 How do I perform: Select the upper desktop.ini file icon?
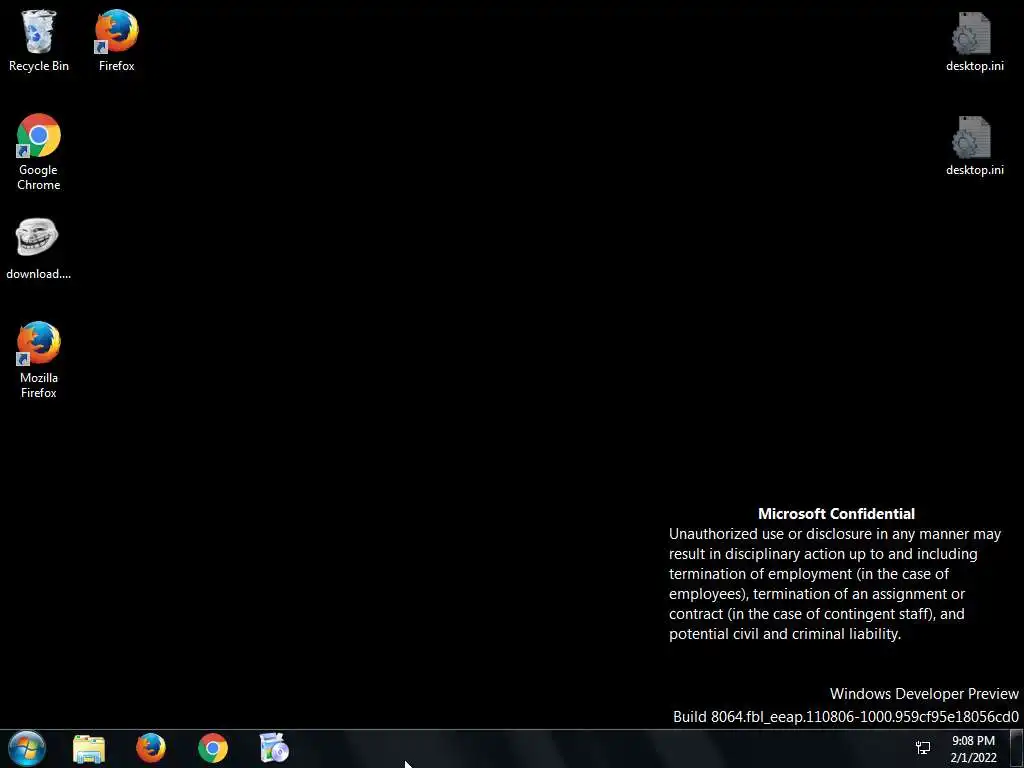coord(974,40)
